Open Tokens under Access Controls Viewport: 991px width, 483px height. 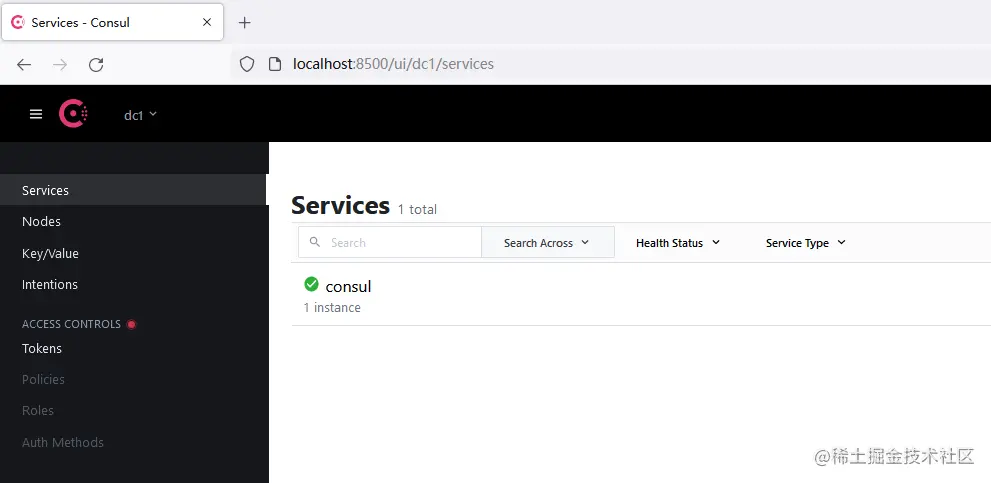(x=42, y=349)
